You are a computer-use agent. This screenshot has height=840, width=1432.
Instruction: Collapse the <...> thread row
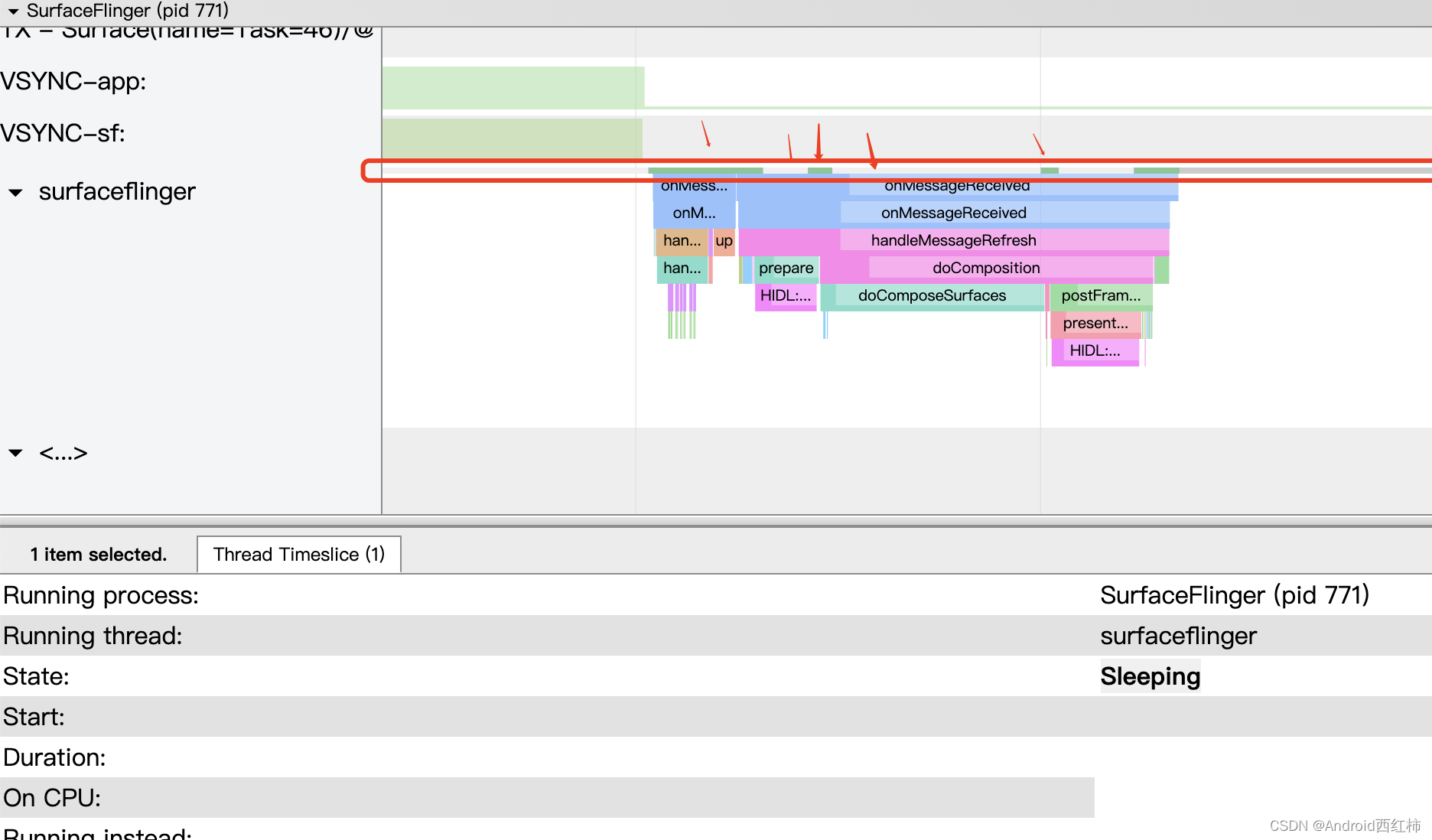point(15,453)
